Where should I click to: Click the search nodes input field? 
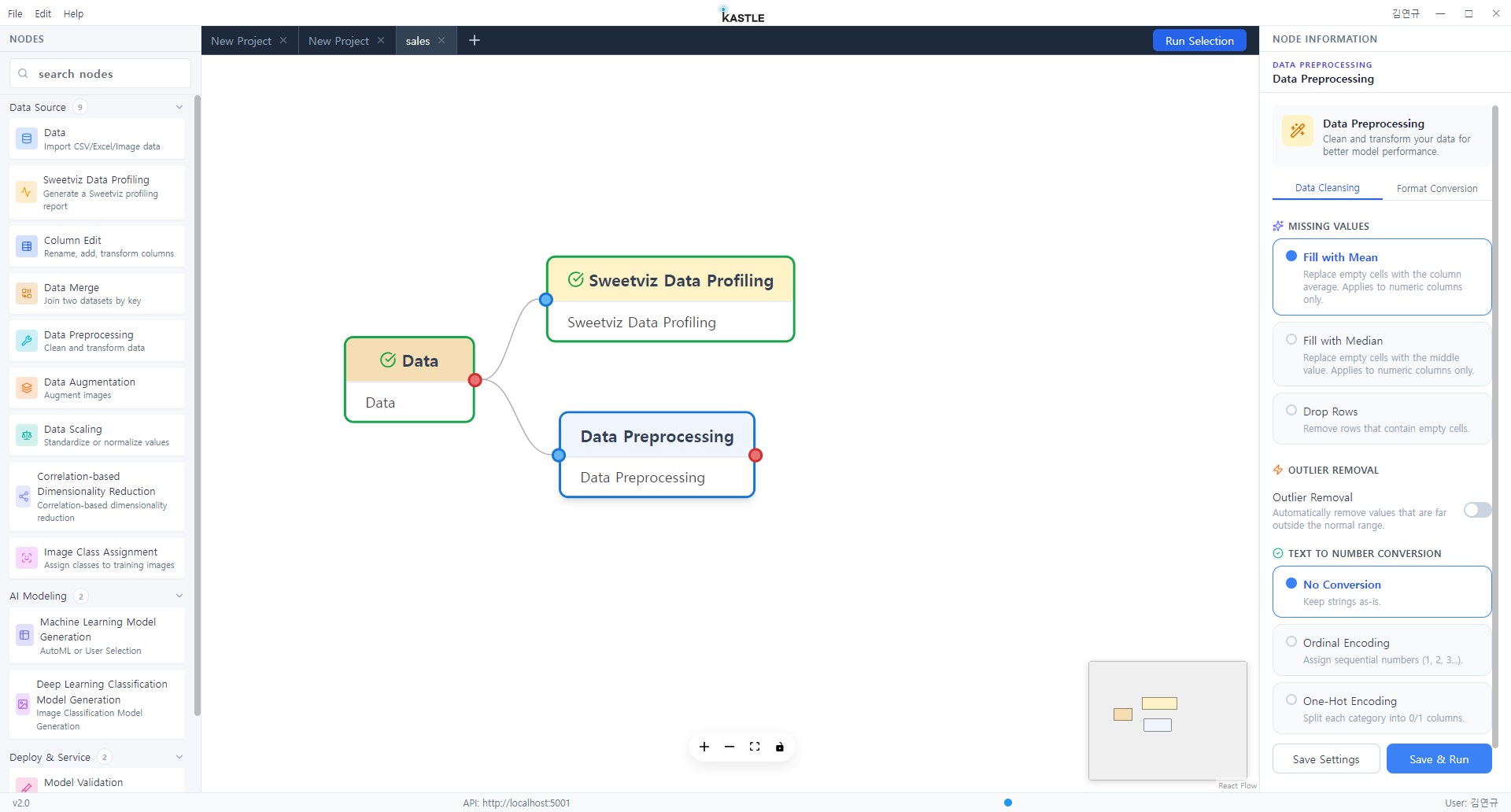100,73
